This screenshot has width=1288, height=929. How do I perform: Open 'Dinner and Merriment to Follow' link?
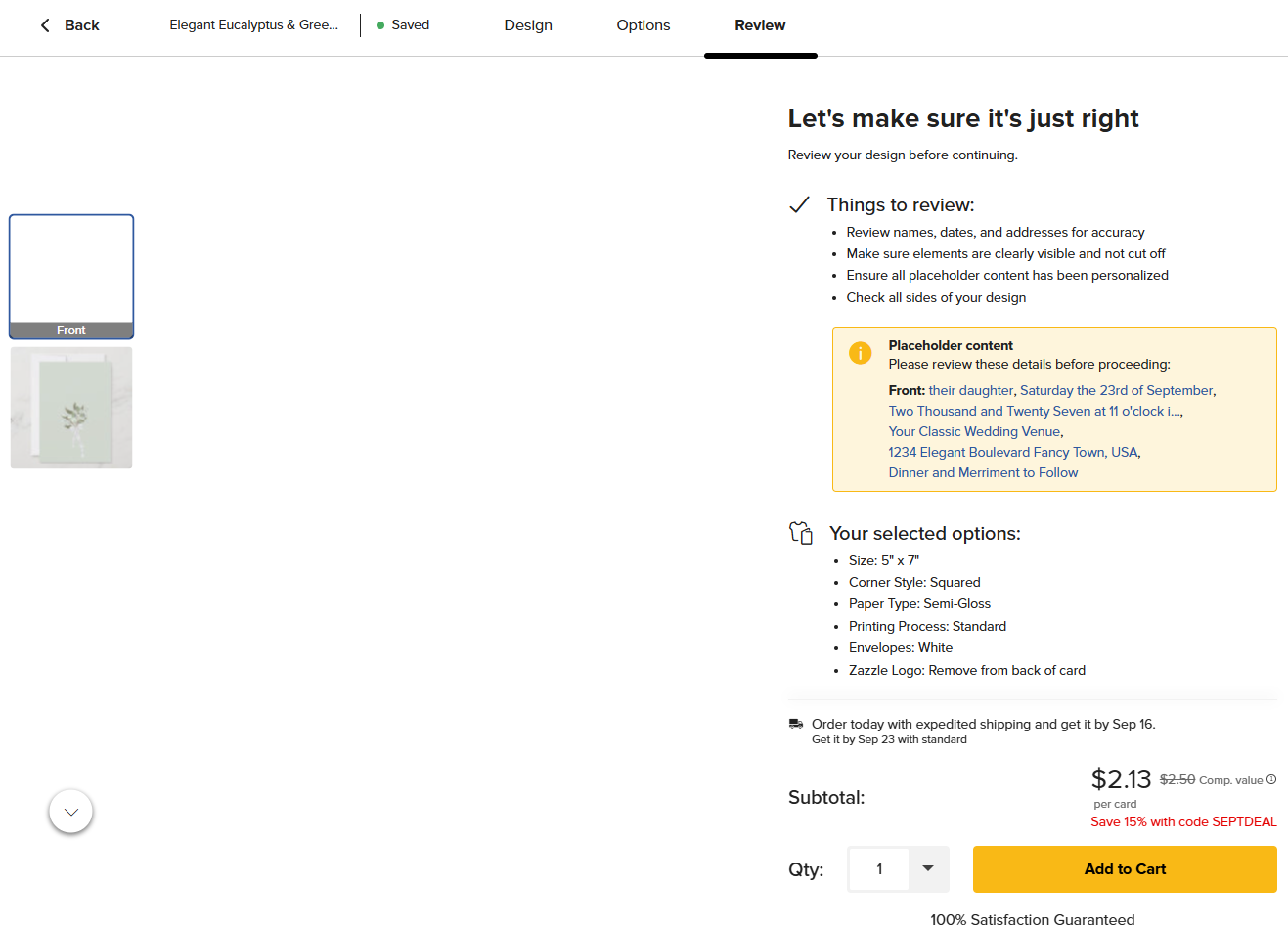(x=983, y=472)
